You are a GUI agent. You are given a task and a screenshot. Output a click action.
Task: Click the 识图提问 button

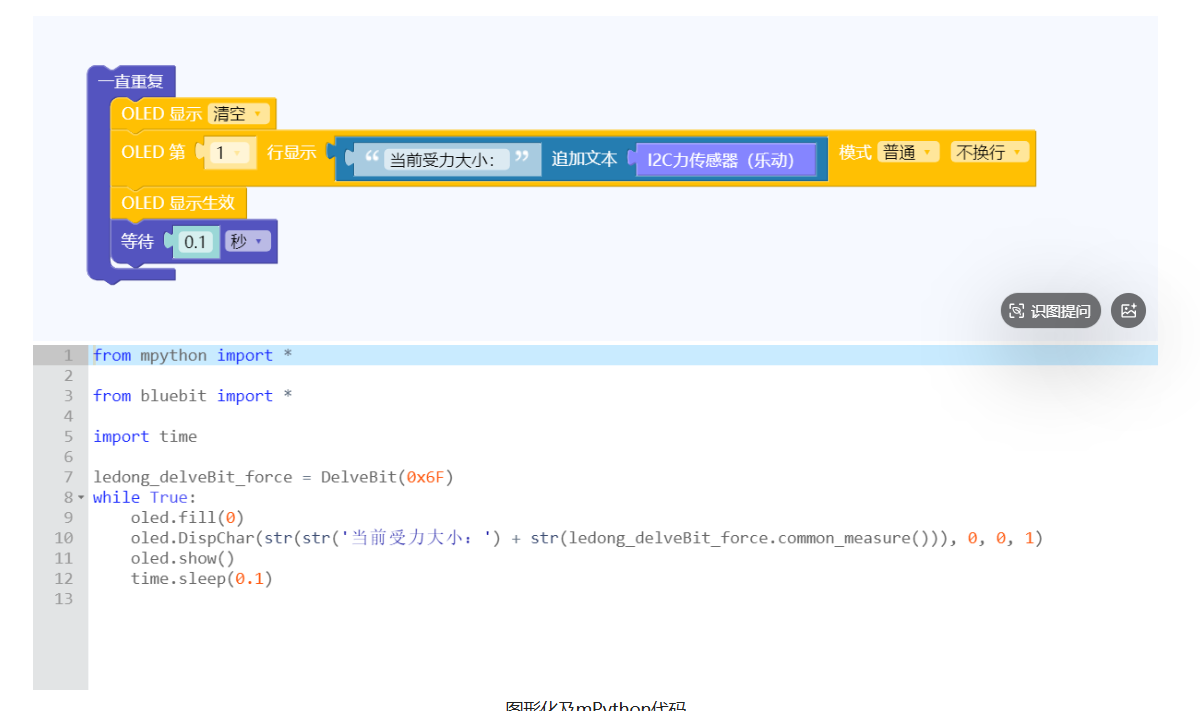coord(1050,311)
